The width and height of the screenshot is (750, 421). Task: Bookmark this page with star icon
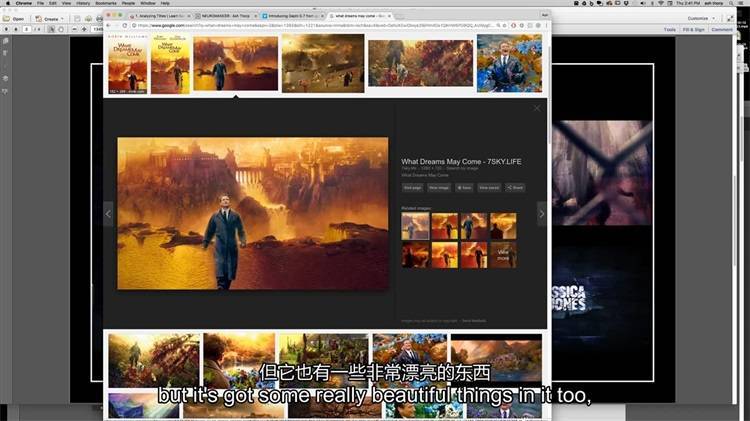coord(505,25)
